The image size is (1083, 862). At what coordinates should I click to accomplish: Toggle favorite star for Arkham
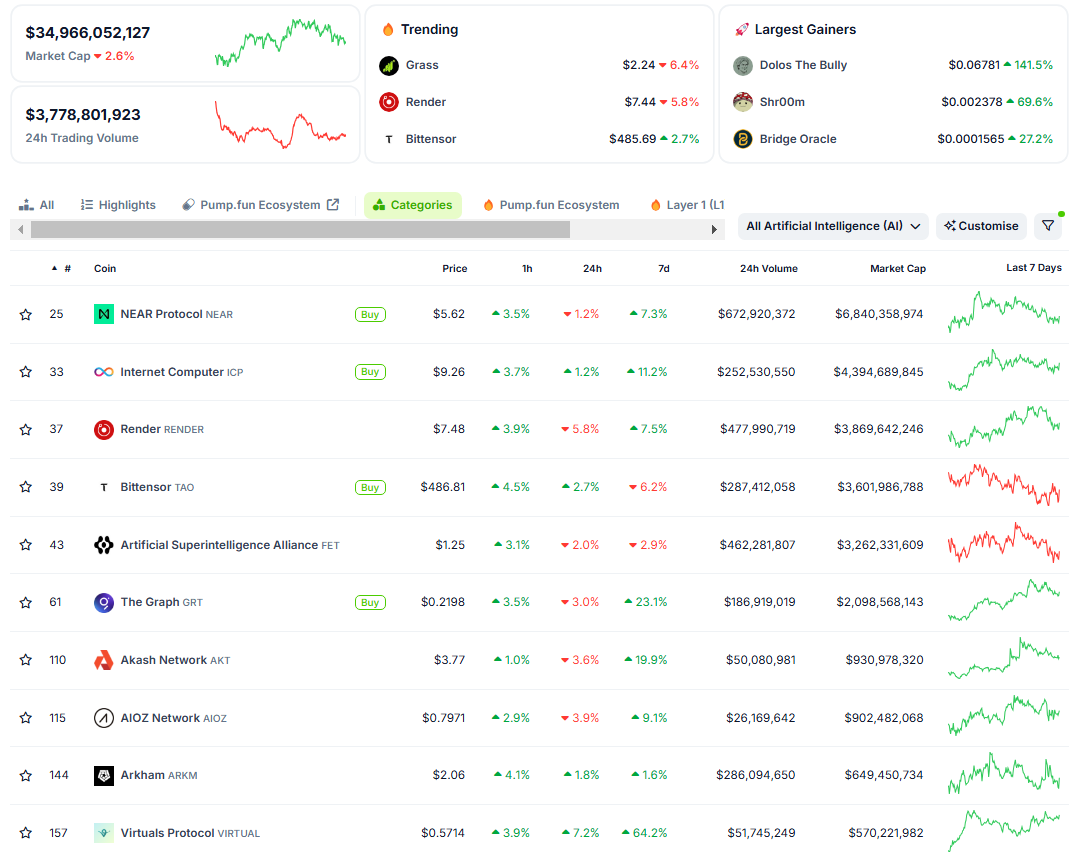[x=26, y=775]
